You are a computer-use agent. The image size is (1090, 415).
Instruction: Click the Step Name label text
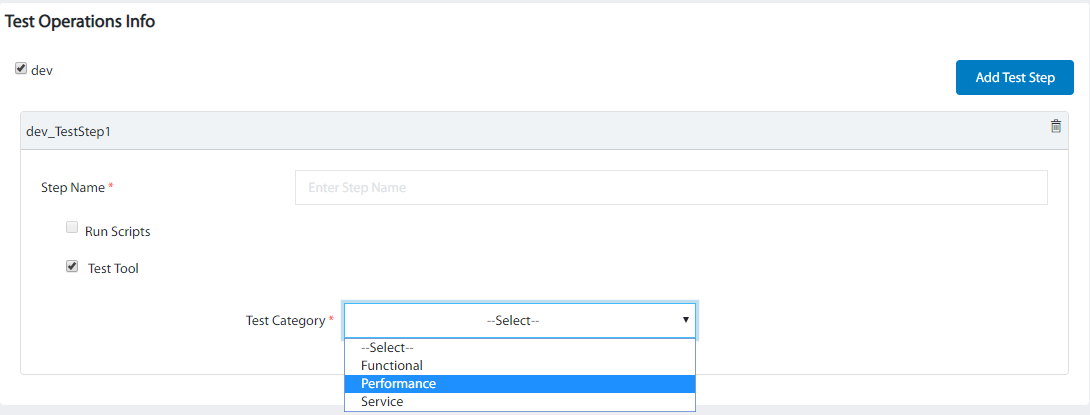point(73,187)
